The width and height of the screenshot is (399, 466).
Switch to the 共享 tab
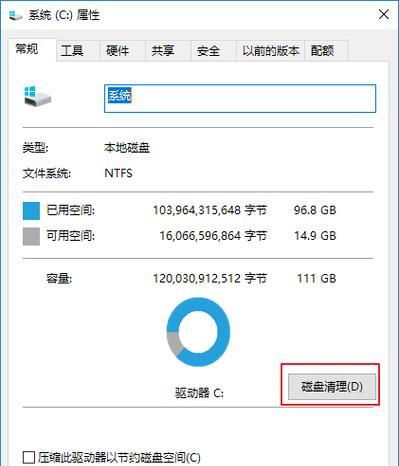point(168,51)
